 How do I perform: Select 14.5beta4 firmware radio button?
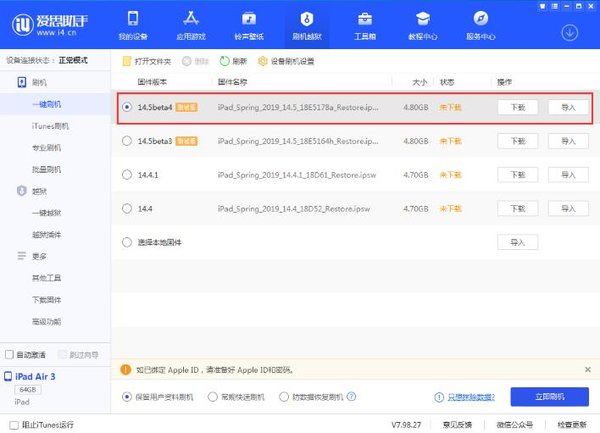[x=127, y=107]
